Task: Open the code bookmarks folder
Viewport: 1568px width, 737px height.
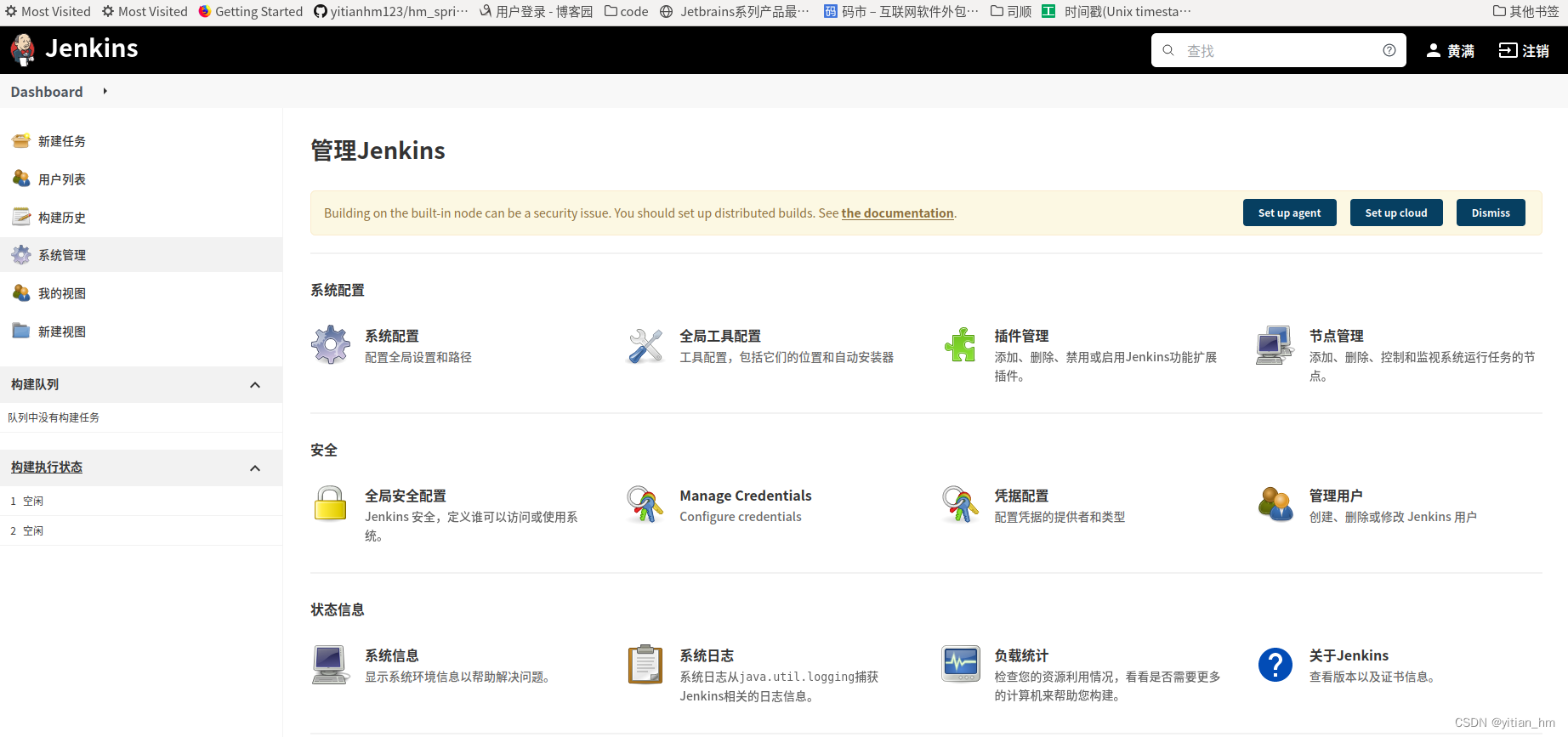Action: [x=626, y=11]
